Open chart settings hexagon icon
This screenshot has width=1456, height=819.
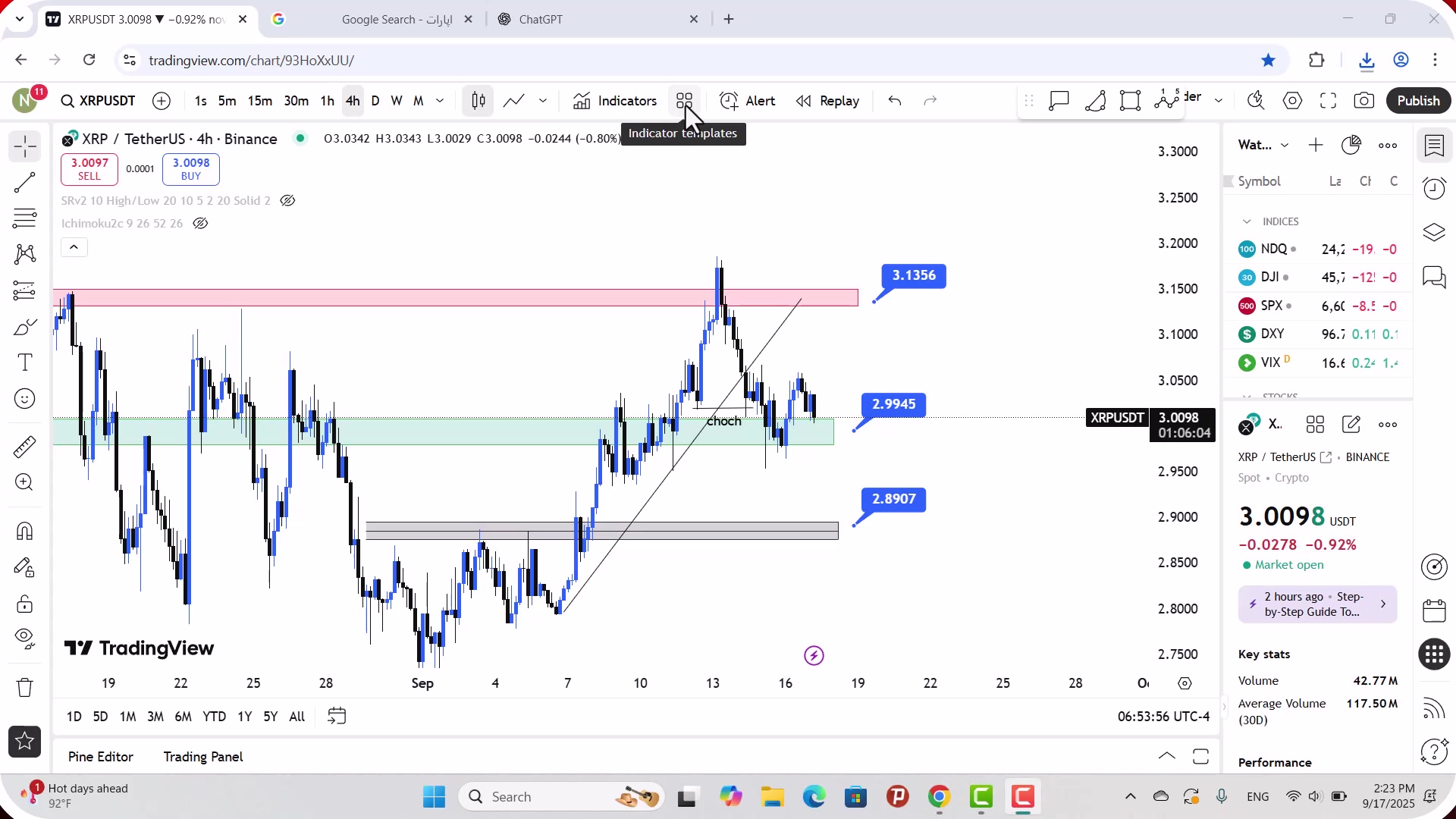click(x=1292, y=101)
